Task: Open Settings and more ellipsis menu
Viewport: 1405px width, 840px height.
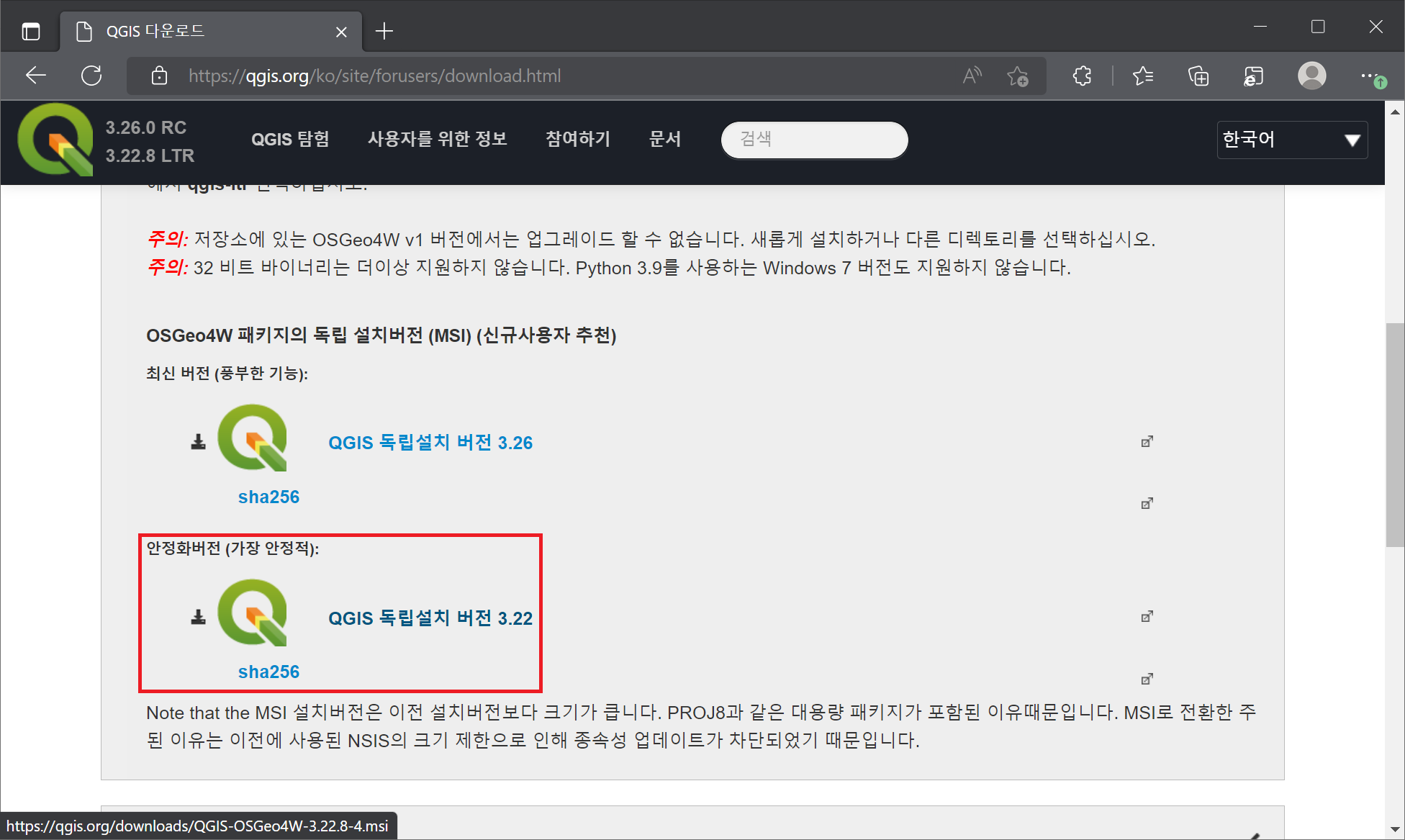Action: coord(1368,76)
